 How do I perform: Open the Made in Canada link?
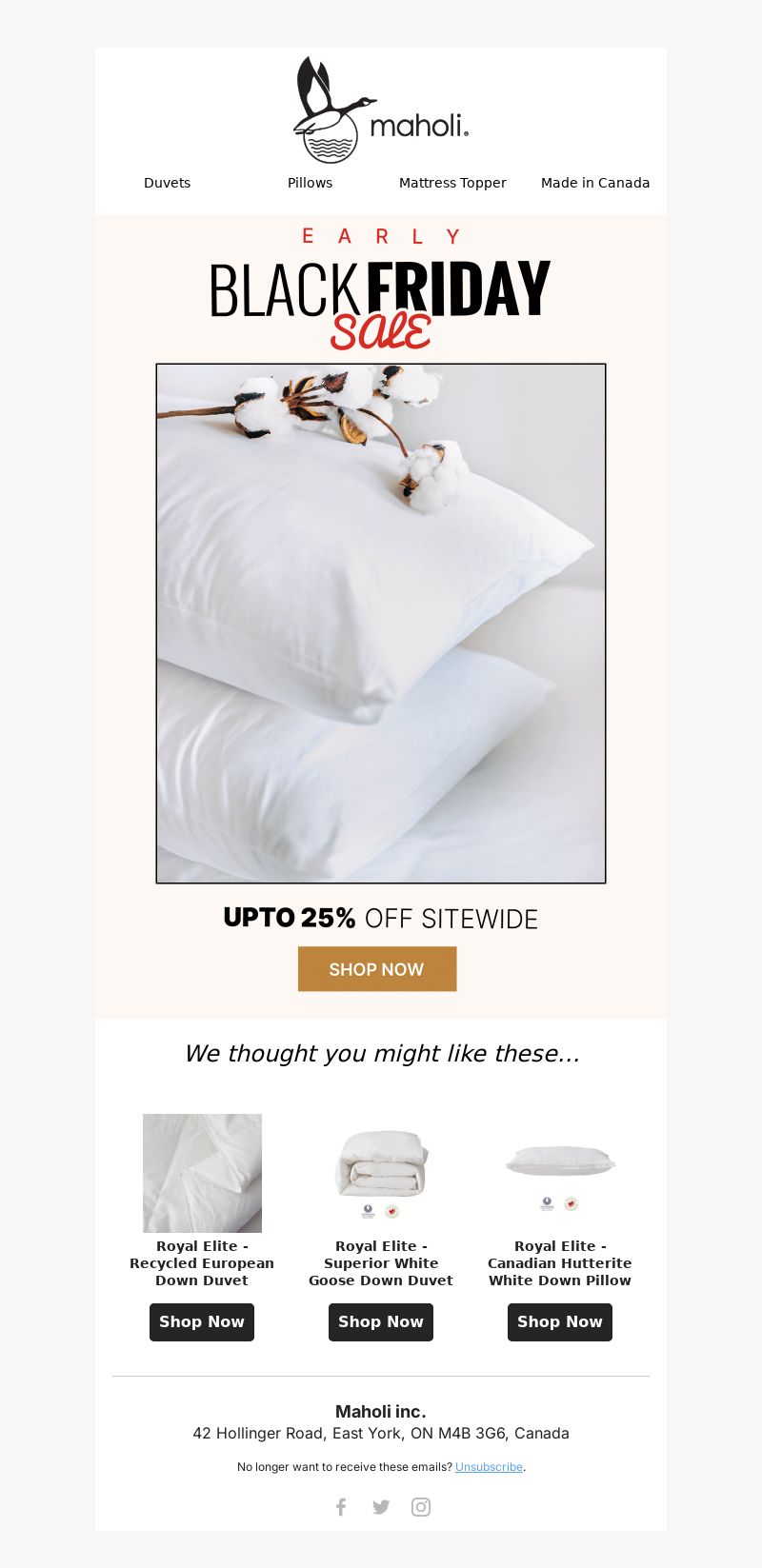click(x=595, y=183)
